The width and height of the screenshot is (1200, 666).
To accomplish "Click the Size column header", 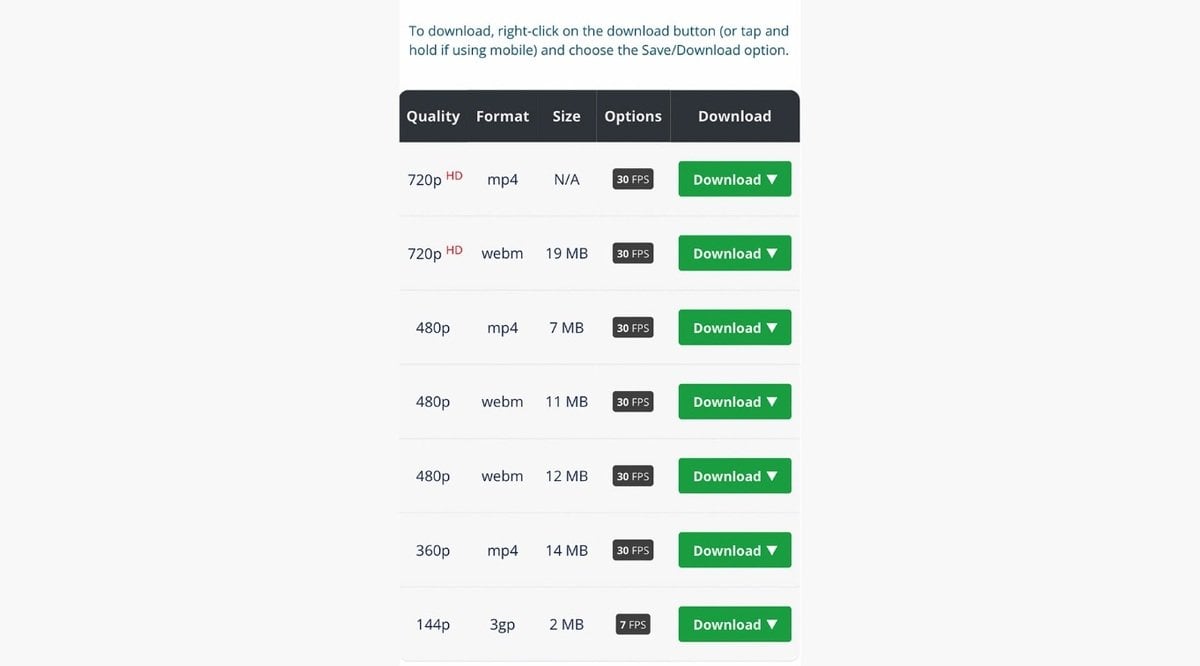I will pyautogui.click(x=566, y=116).
